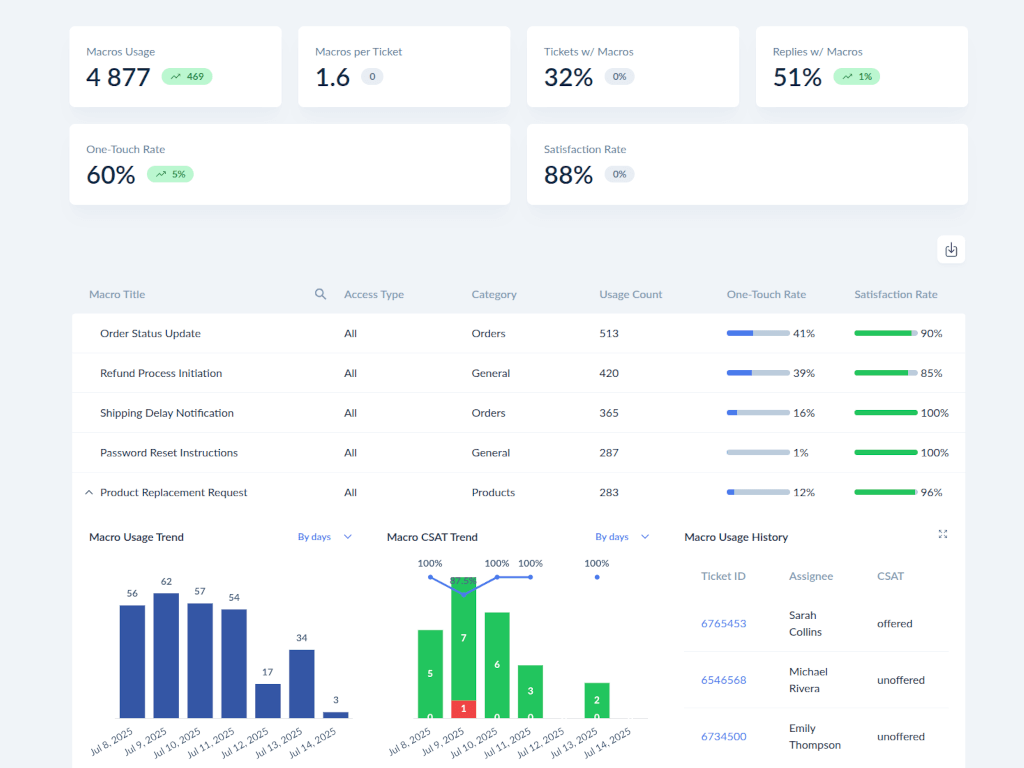Select the Satisfaction Rate column header
The width and height of the screenshot is (1024, 768).
tap(896, 294)
